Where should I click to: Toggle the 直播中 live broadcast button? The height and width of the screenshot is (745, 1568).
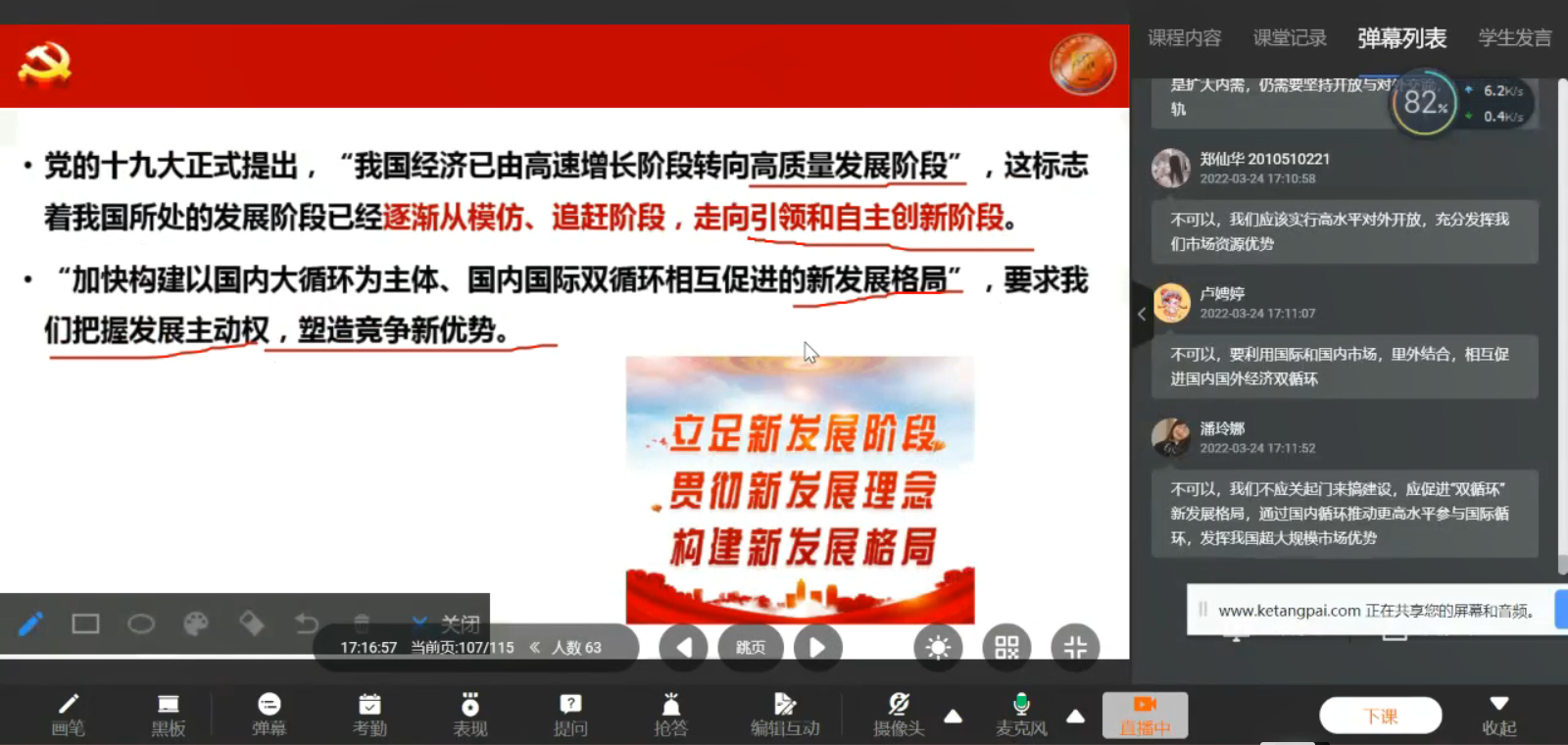coord(1145,715)
